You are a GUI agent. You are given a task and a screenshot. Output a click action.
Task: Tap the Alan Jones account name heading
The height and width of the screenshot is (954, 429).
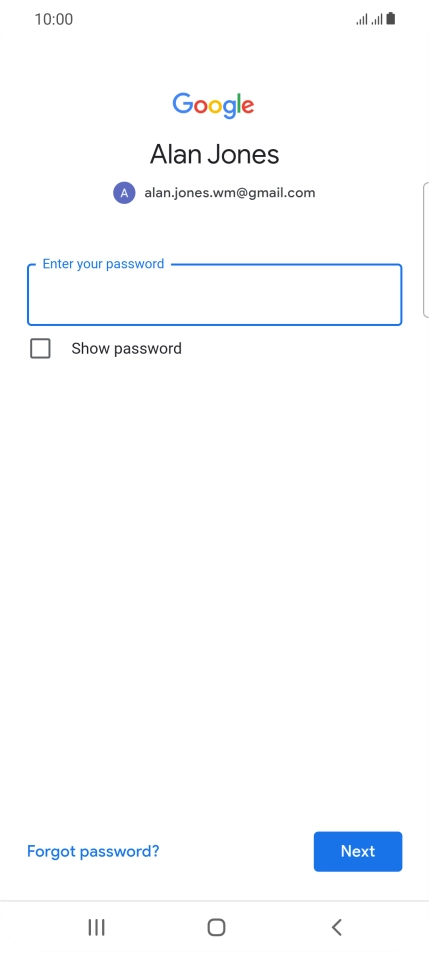[x=214, y=155]
